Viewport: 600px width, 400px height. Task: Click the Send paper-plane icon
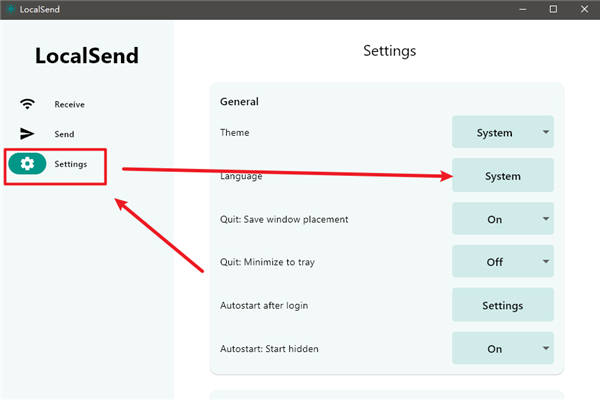(28, 134)
